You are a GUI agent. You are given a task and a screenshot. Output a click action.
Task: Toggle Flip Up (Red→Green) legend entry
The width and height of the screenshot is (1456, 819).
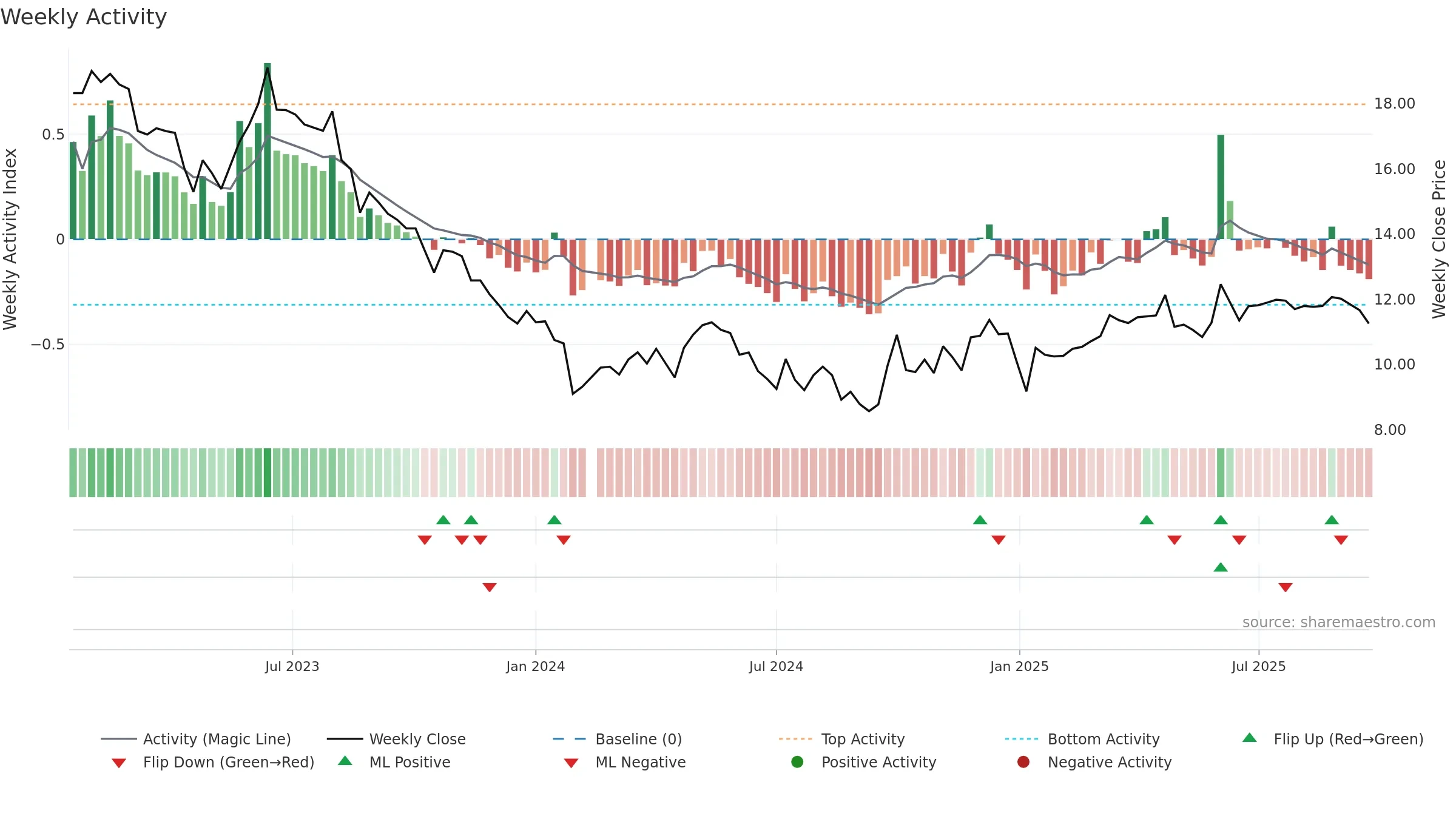click(1332, 739)
